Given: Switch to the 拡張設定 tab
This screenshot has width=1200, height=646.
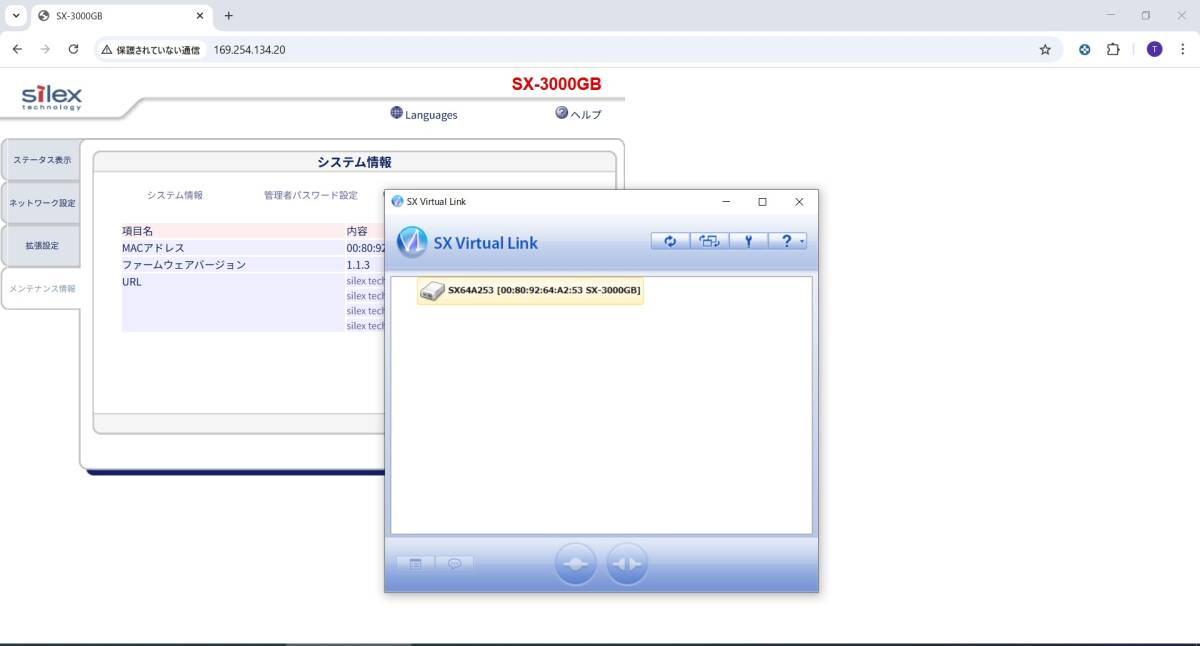Looking at the screenshot, I should tap(41, 246).
